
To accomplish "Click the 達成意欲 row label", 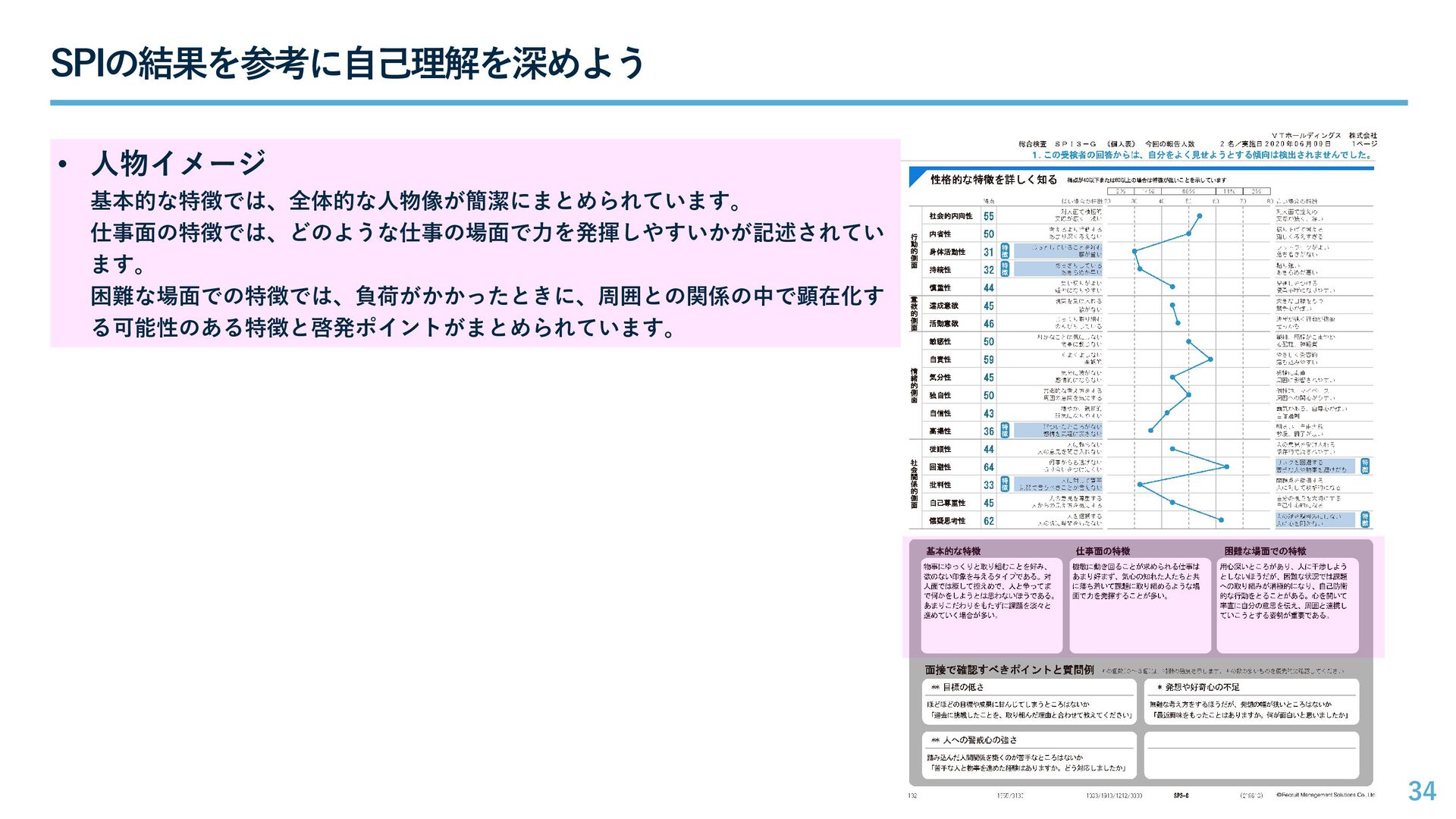I will [x=943, y=306].
